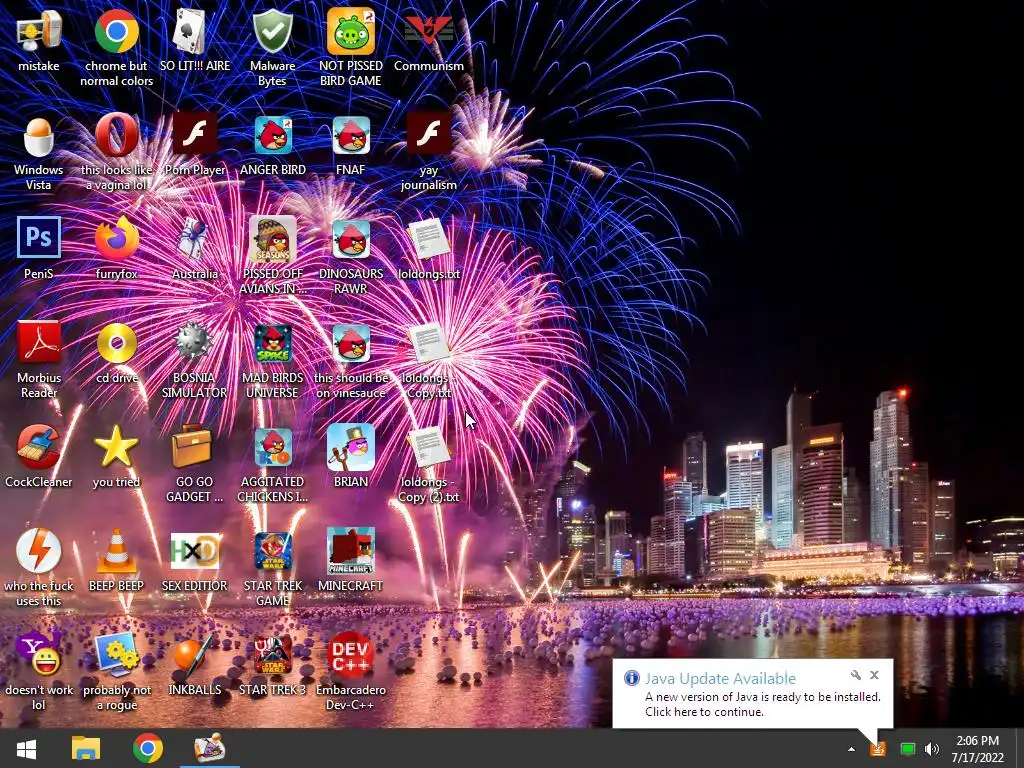Click 'this should be on vinesauce' icon
This screenshot has height=768, width=1024.
(351, 343)
